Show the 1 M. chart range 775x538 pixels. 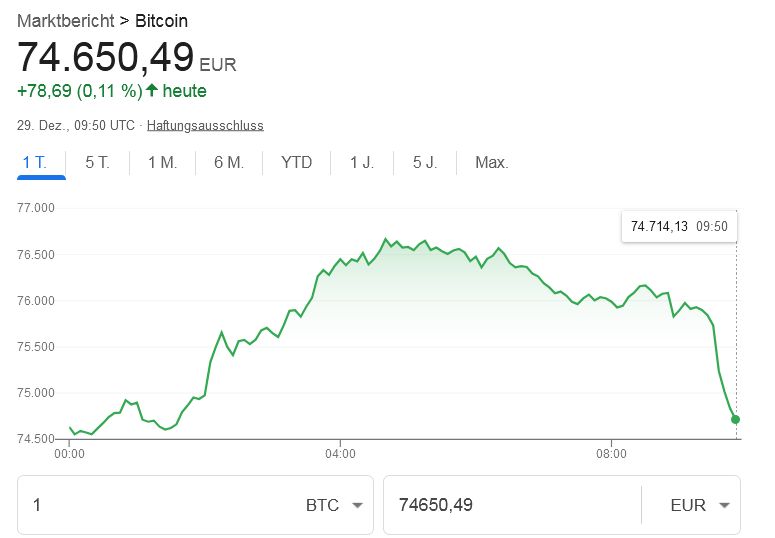[162, 163]
